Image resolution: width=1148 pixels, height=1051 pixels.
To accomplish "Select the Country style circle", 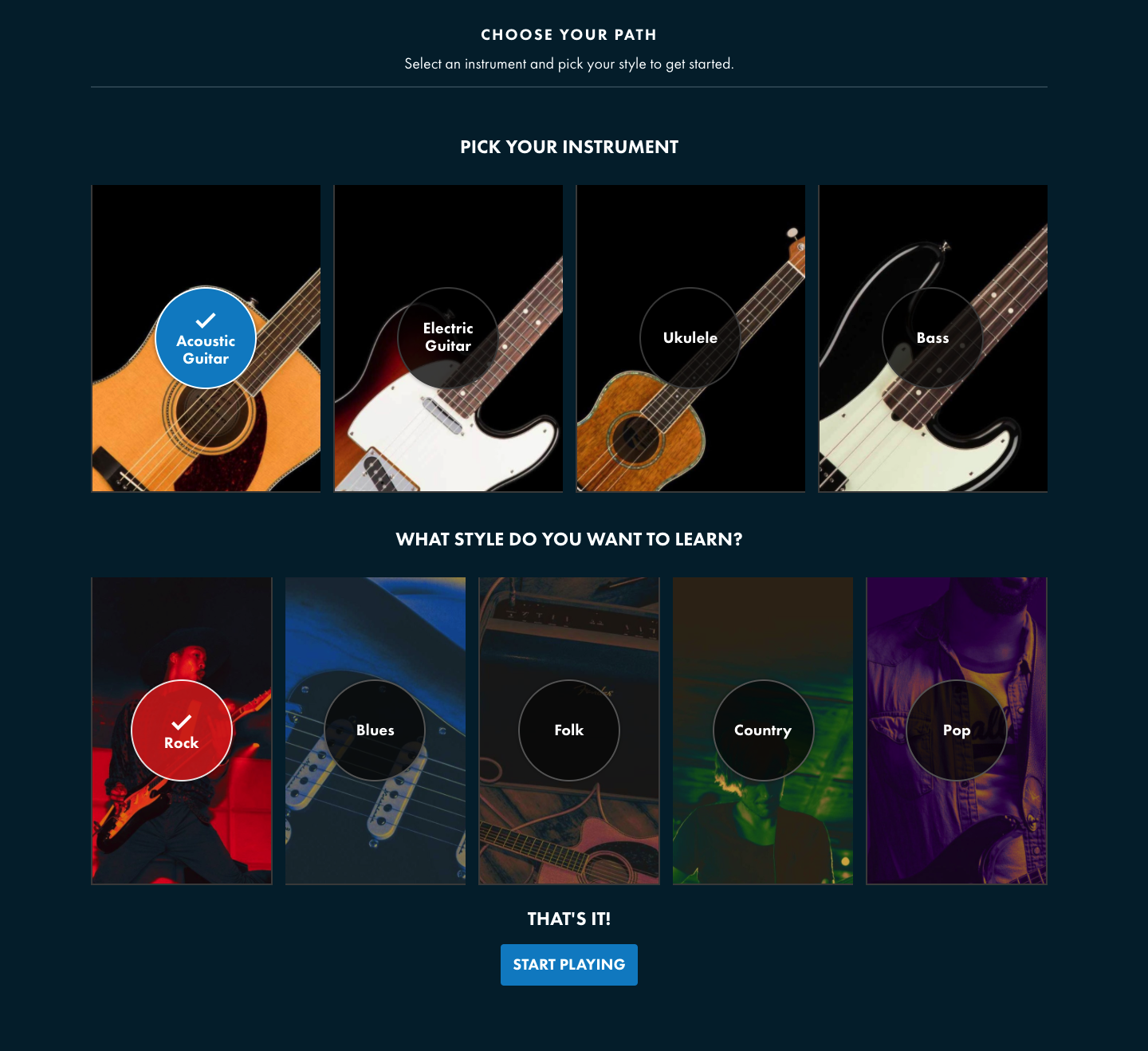I will coord(763,730).
